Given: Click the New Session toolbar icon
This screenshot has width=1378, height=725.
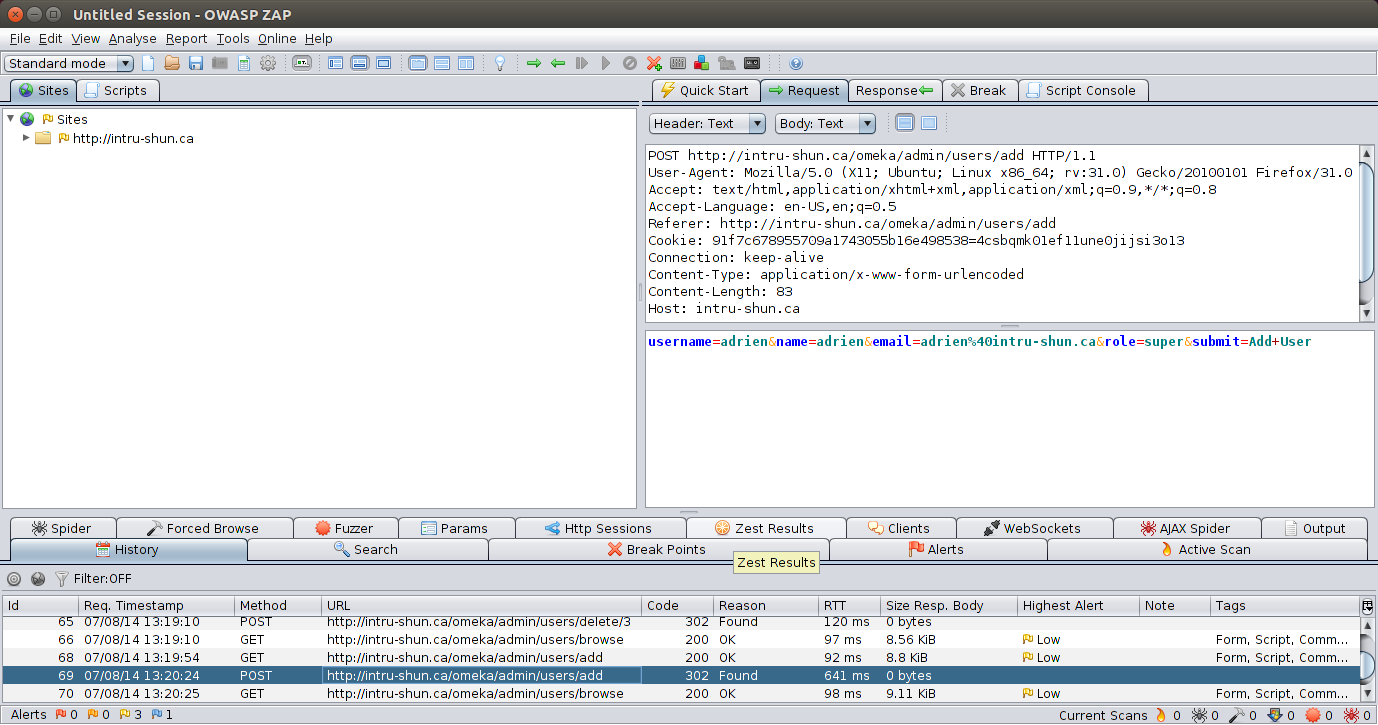Looking at the screenshot, I should (x=148, y=63).
